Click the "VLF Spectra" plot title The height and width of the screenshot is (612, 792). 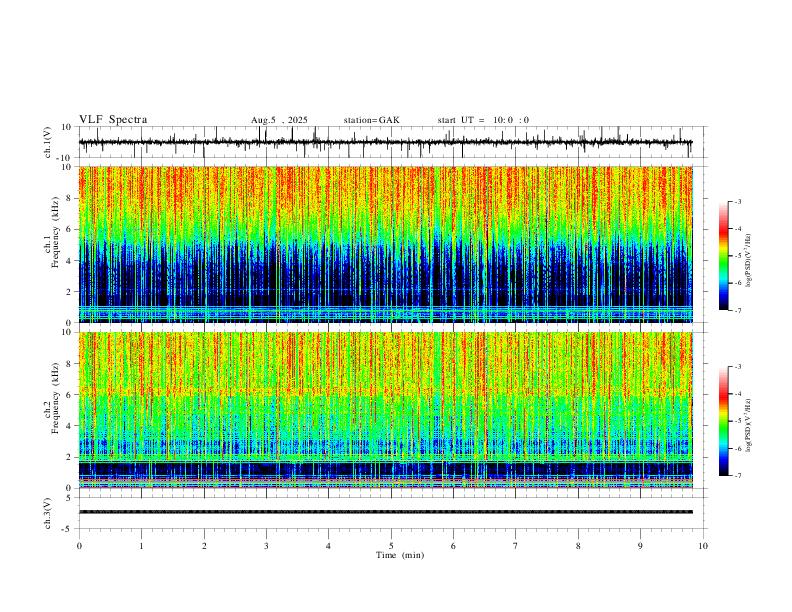pos(113,120)
